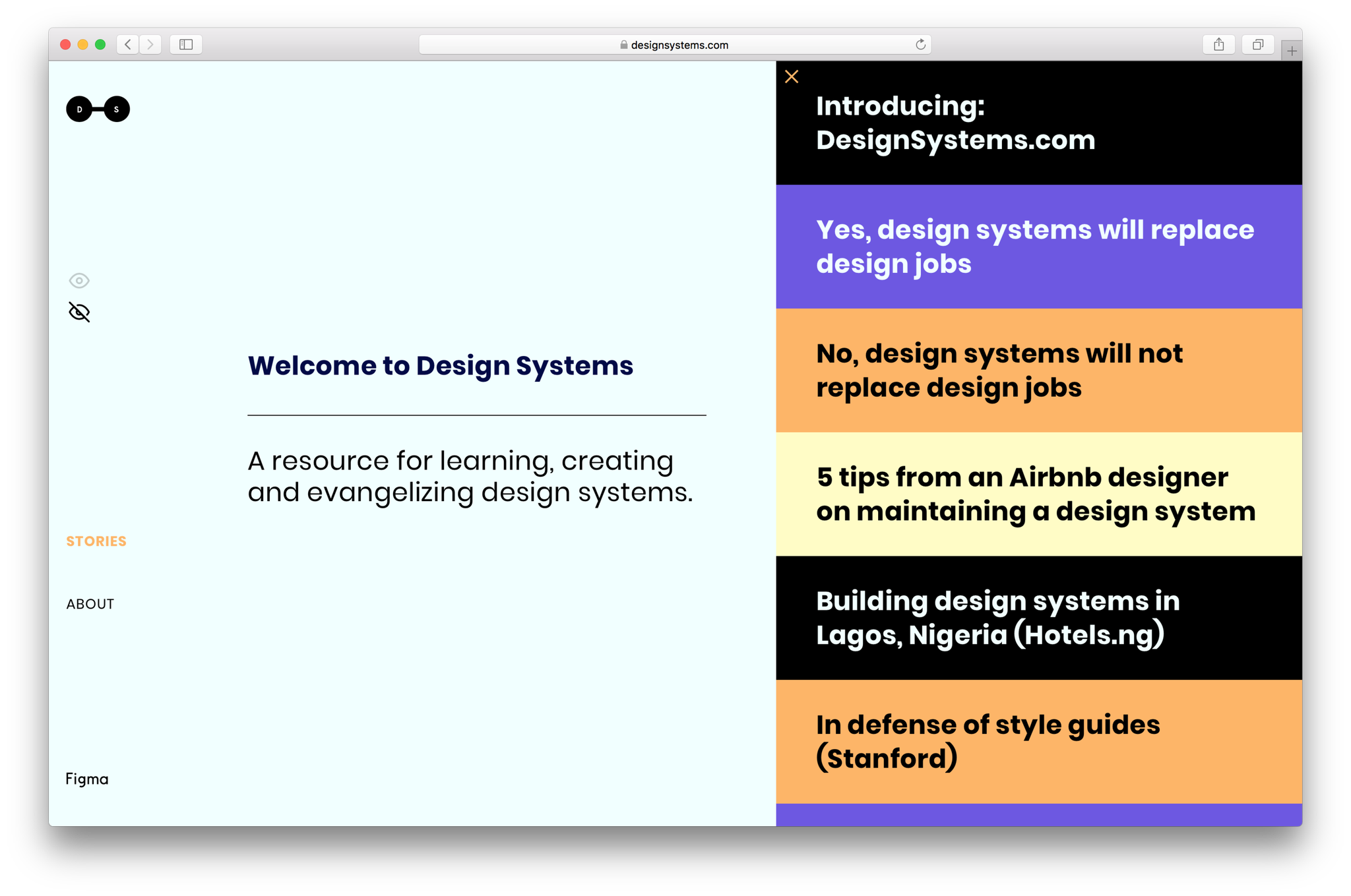Open the ABOUT menu item

pyautogui.click(x=90, y=604)
